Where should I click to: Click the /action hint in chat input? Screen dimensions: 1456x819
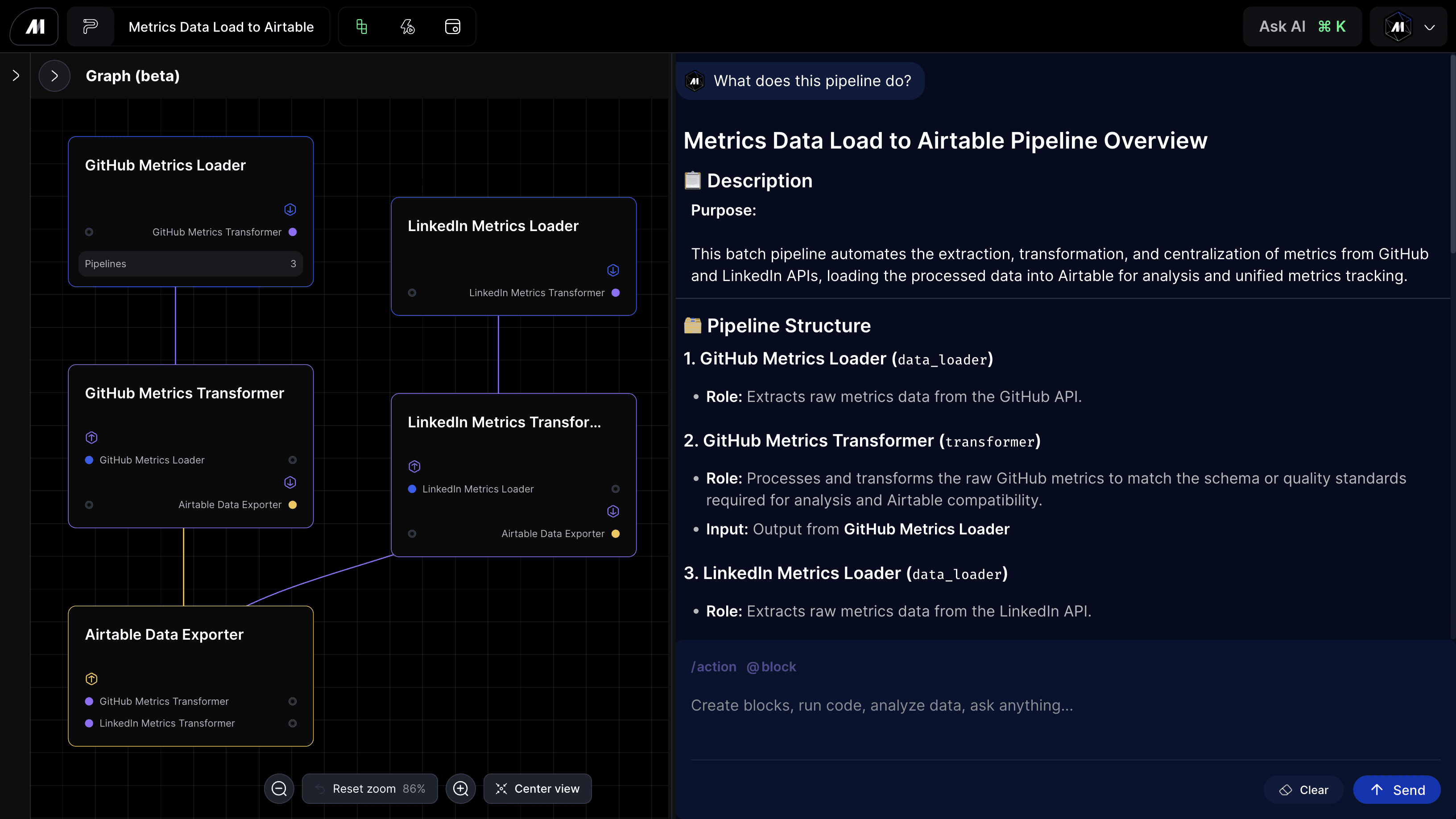point(713,667)
